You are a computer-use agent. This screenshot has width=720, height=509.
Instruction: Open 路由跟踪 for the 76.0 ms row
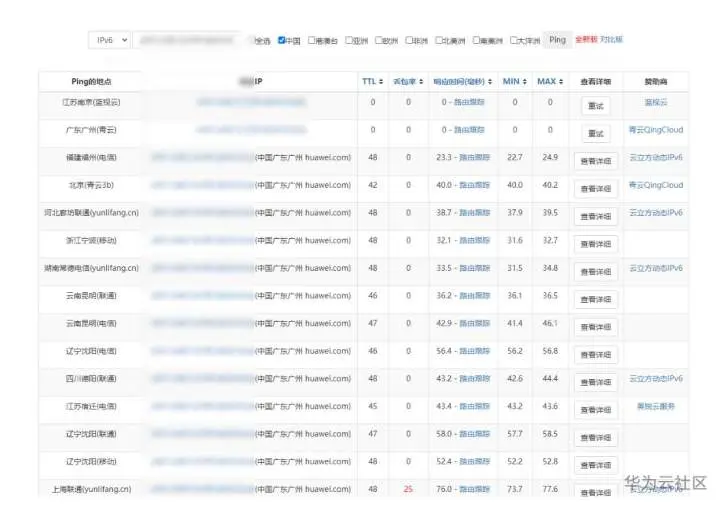click(x=475, y=489)
